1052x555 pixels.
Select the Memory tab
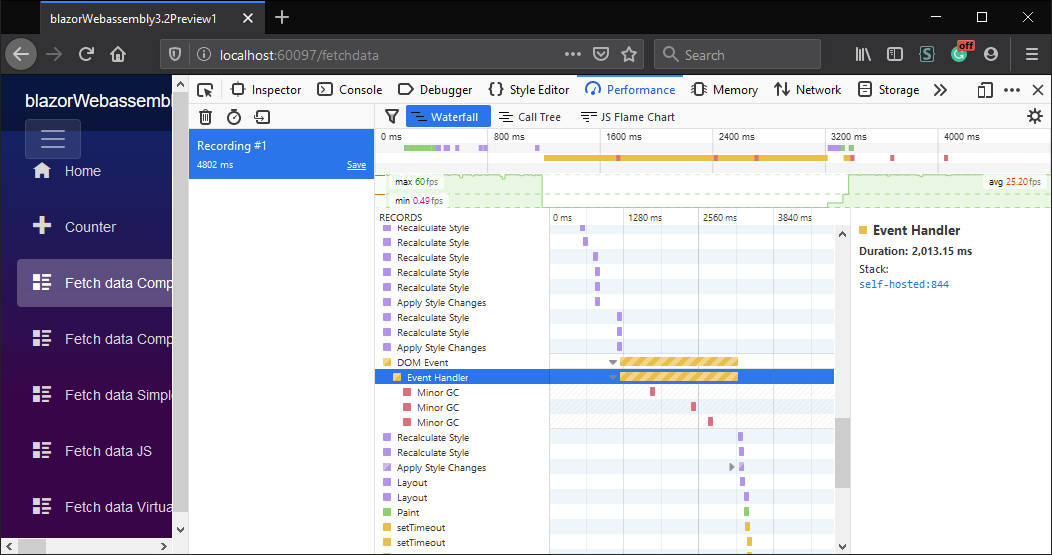tap(725, 90)
